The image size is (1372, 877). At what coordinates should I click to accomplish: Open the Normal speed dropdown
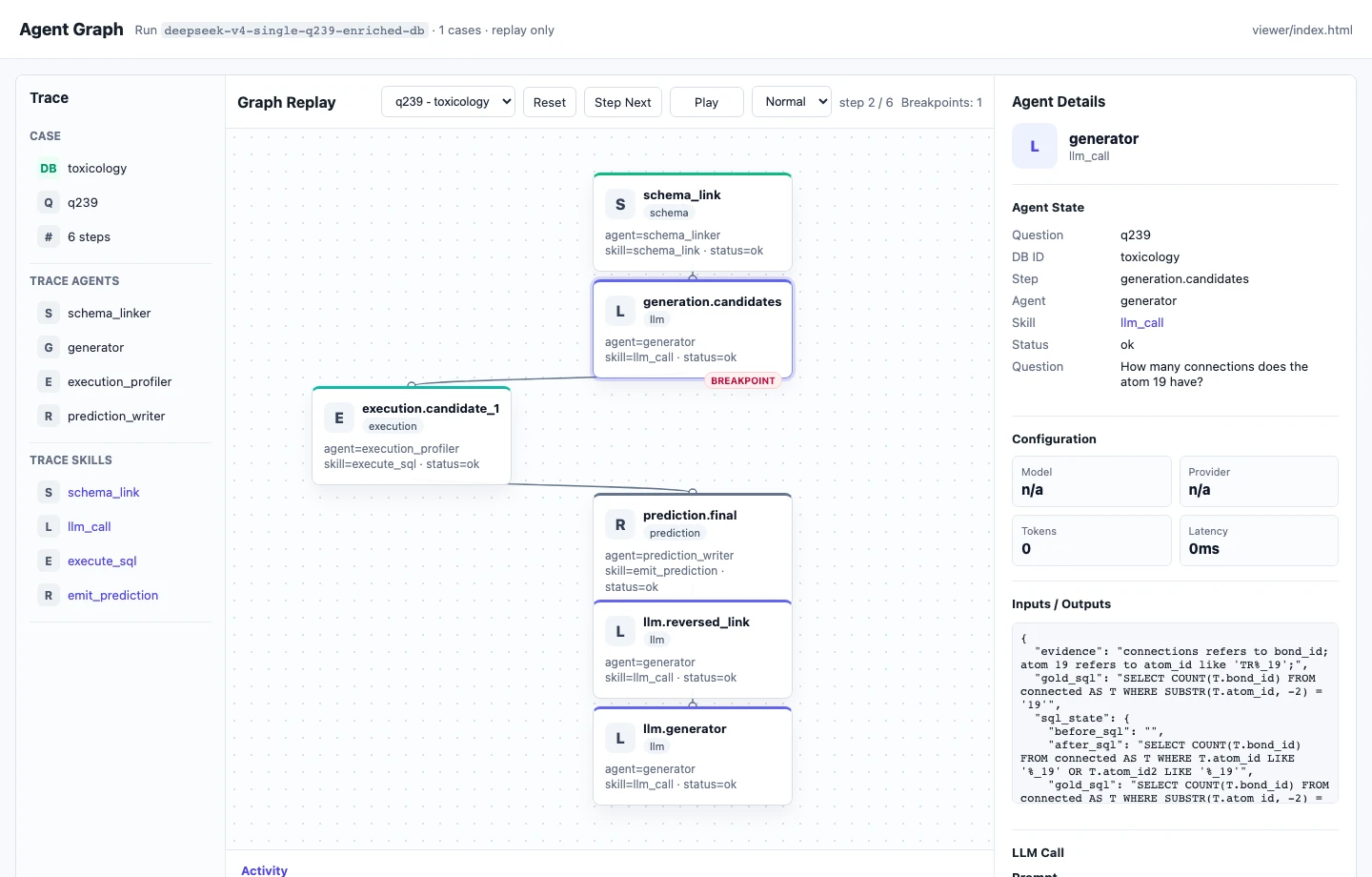(791, 102)
